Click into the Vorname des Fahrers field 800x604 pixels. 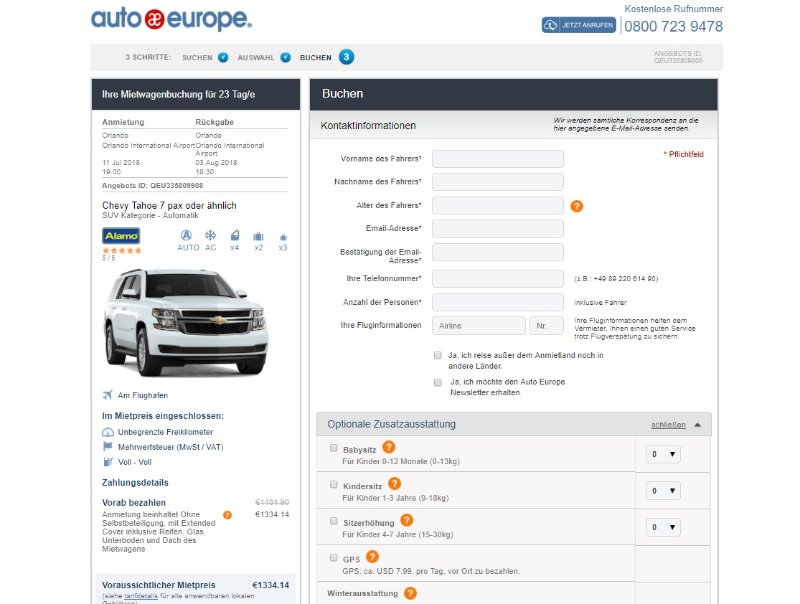point(497,159)
